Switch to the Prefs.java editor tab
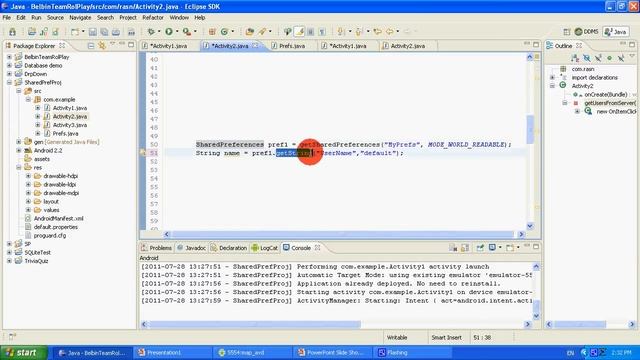Screen dimensions: 640x360 [291, 46]
